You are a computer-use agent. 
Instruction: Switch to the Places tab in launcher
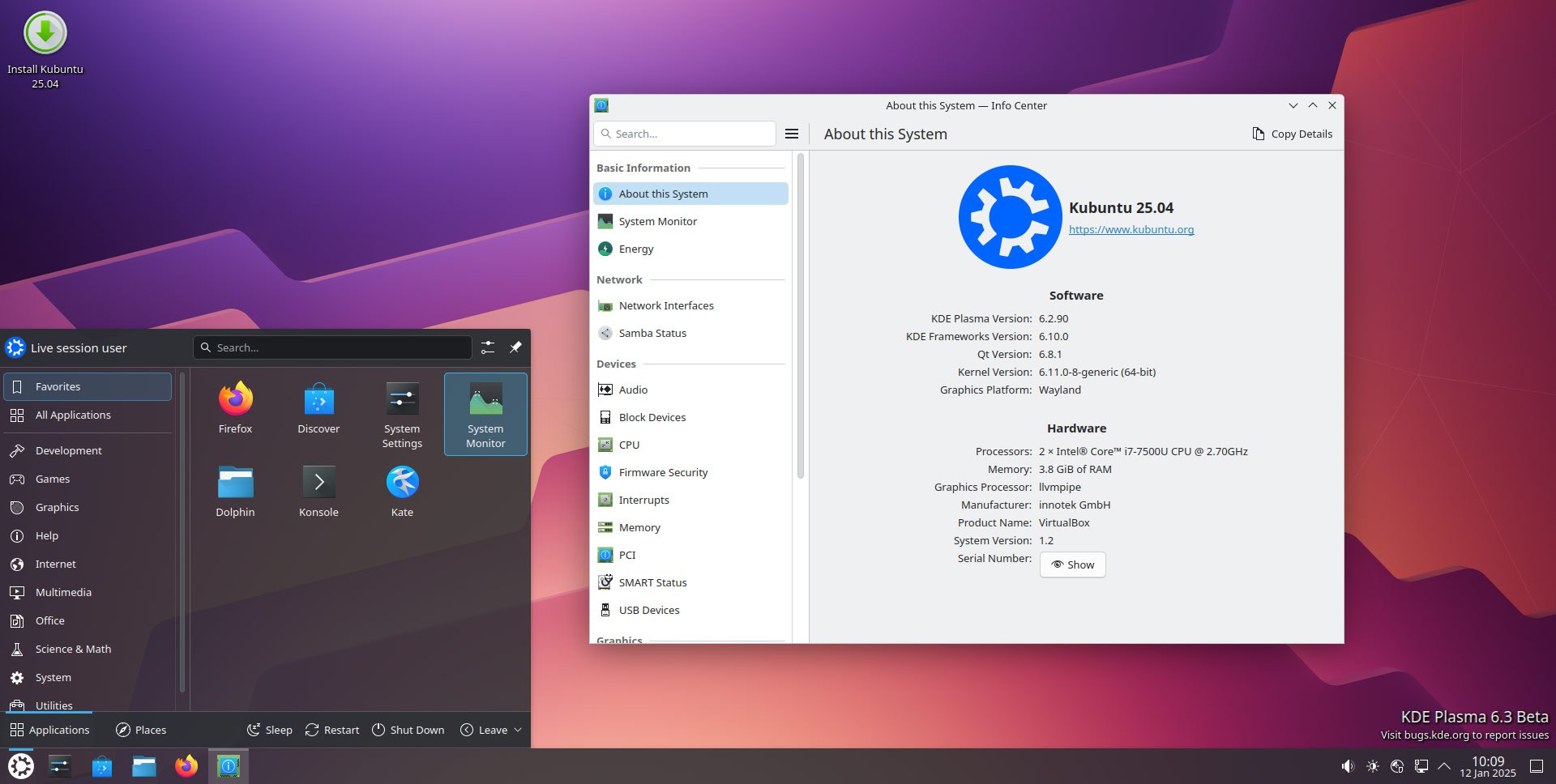(141, 730)
